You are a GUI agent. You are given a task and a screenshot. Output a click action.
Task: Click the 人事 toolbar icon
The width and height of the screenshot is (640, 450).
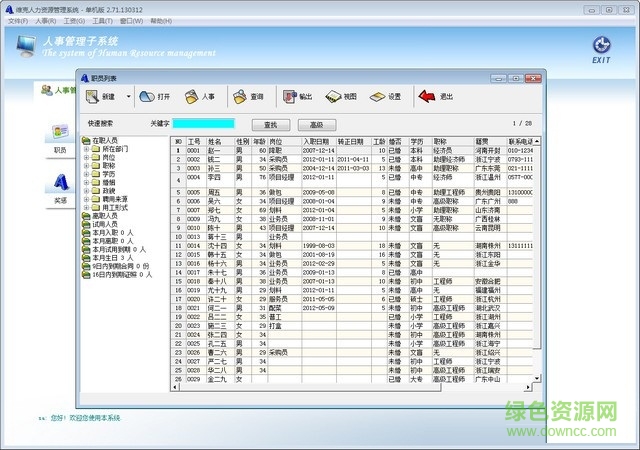(x=192, y=97)
